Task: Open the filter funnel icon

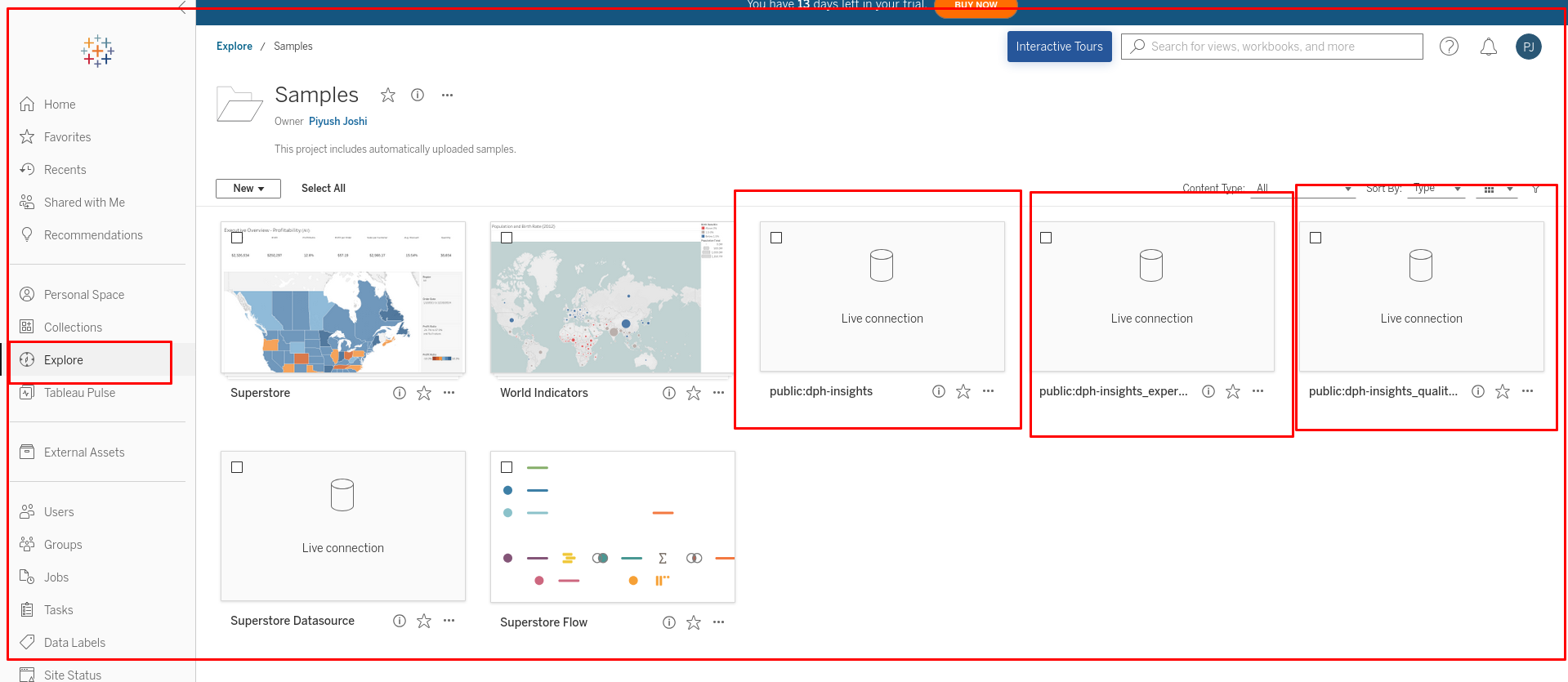Action: pyautogui.click(x=1535, y=189)
